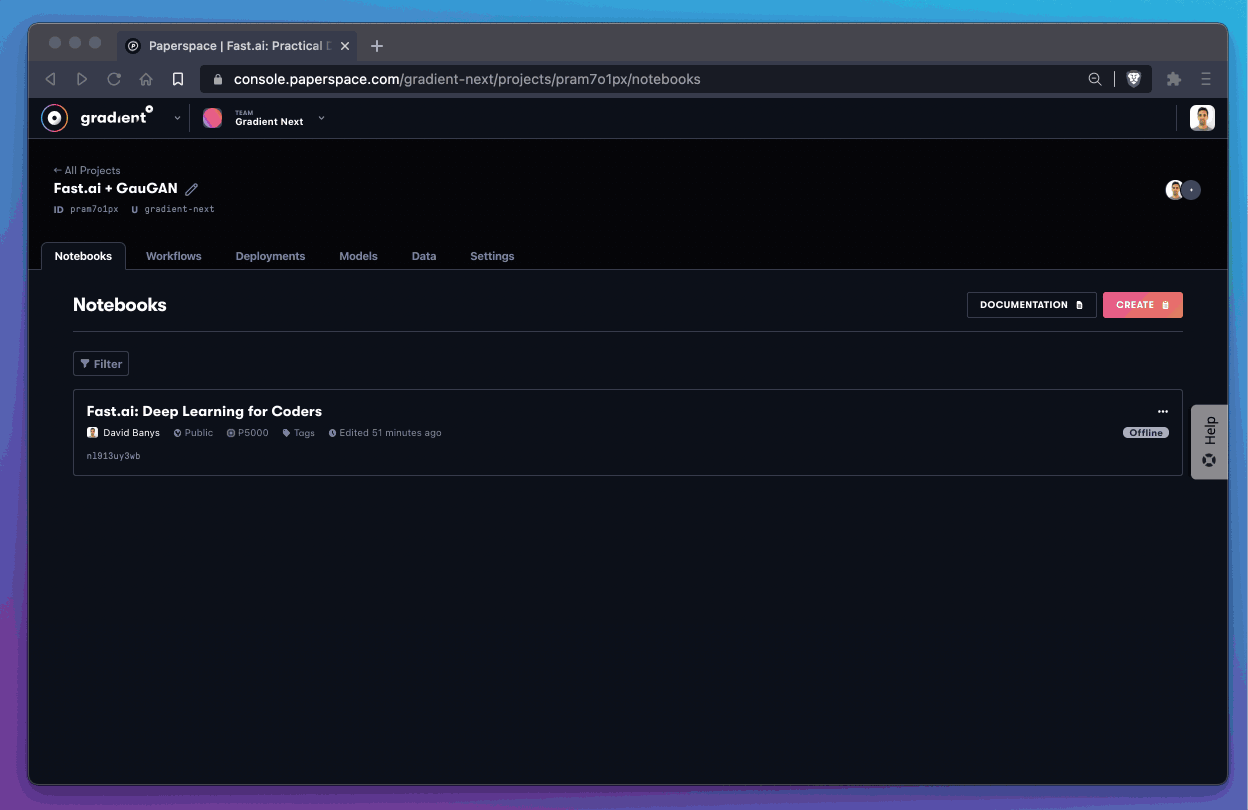This screenshot has width=1248, height=810.
Task: Open the browser extensions puzzle icon
Action: pyautogui.click(x=1174, y=79)
